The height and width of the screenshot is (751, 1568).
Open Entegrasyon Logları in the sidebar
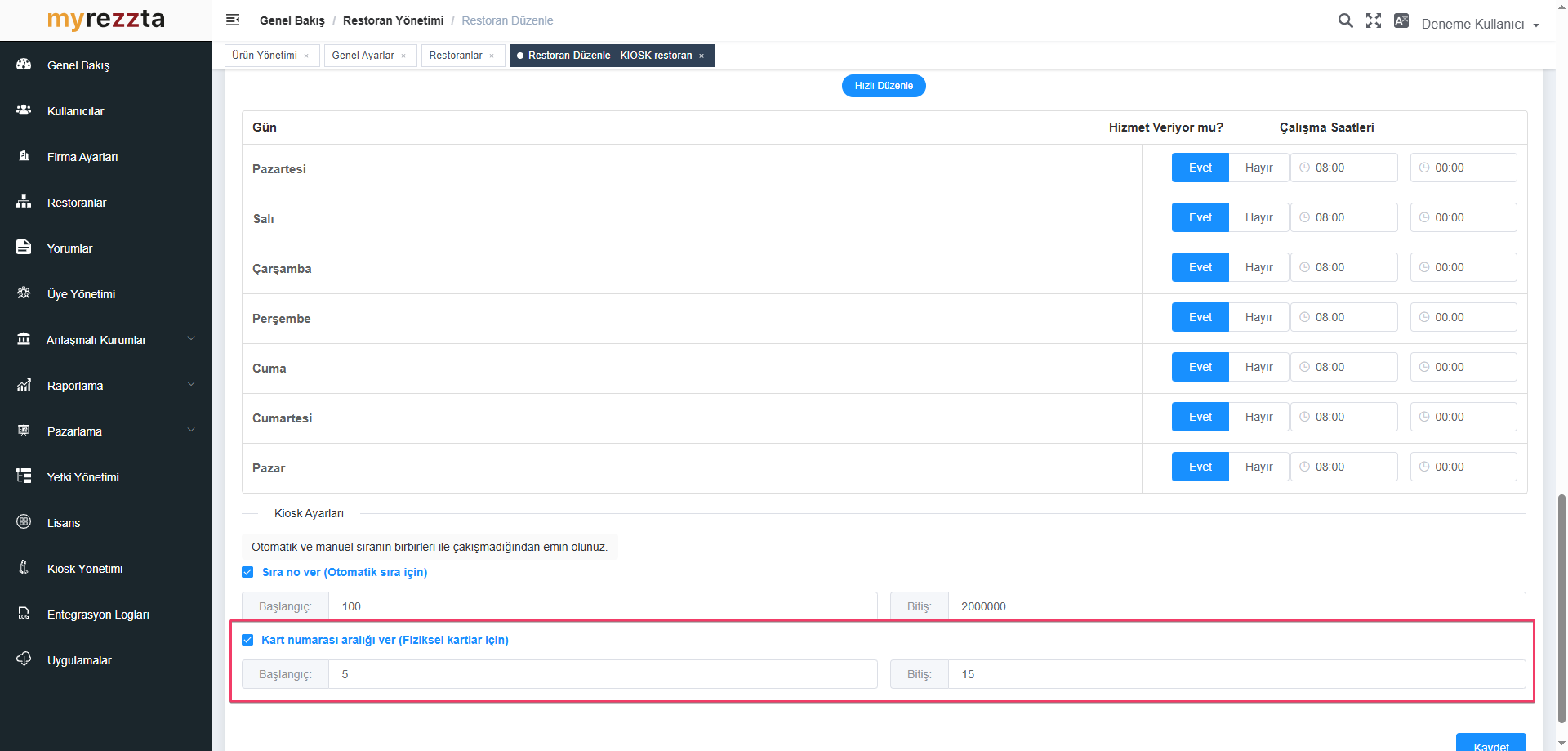98,615
